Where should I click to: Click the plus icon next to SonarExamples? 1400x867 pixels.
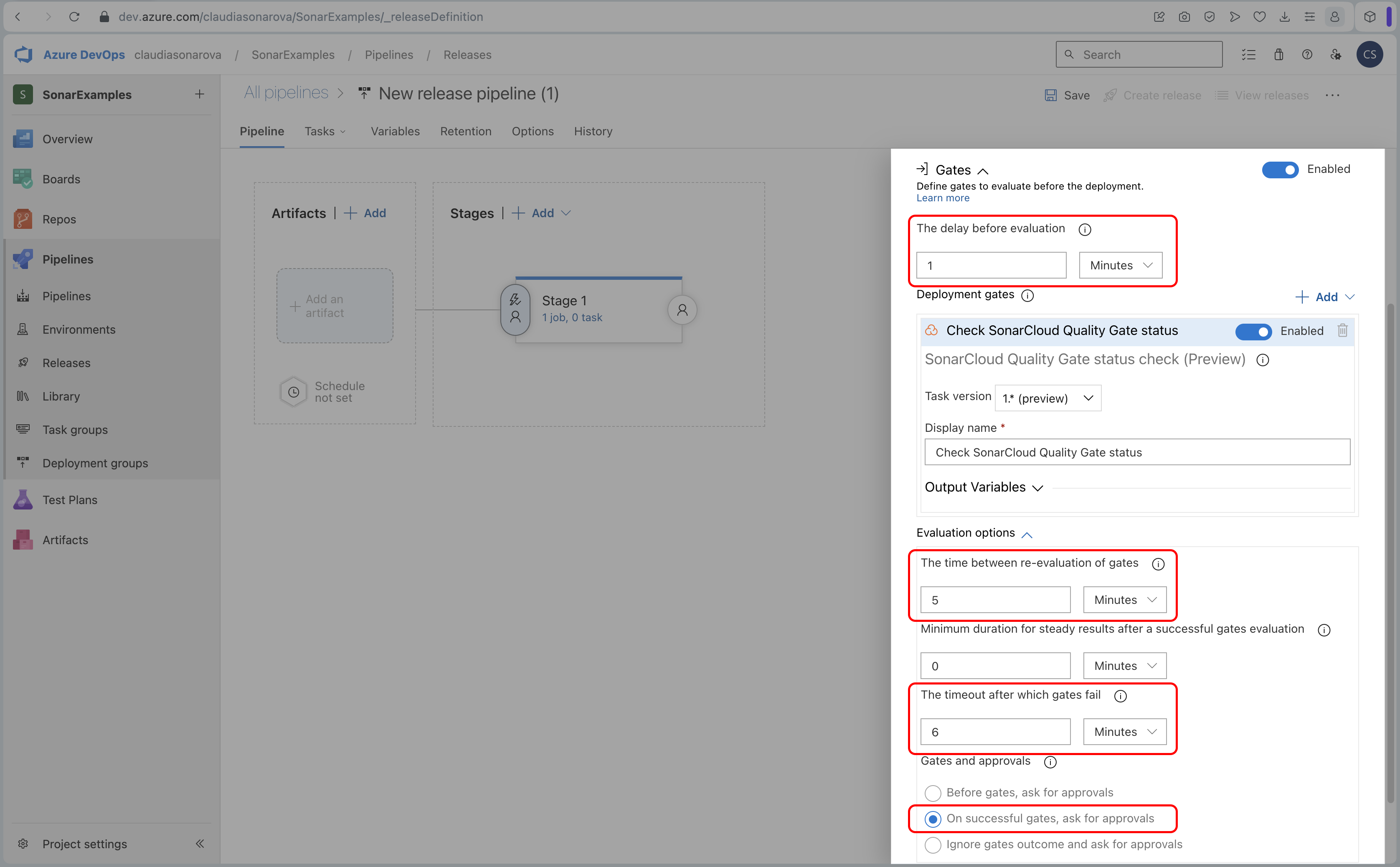[200, 94]
